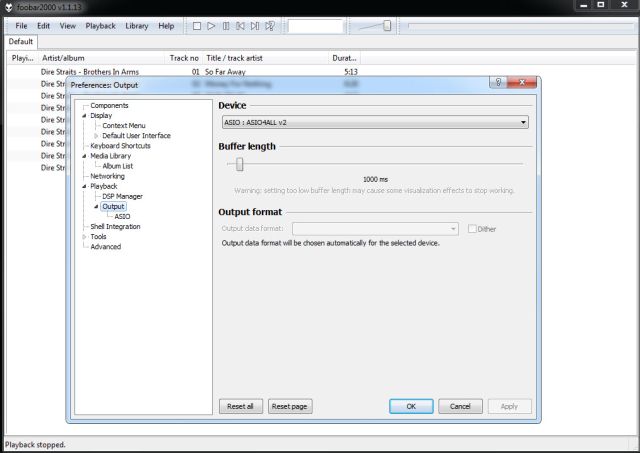Click the Durat... column header
The height and width of the screenshot is (453, 640).
tap(344, 58)
